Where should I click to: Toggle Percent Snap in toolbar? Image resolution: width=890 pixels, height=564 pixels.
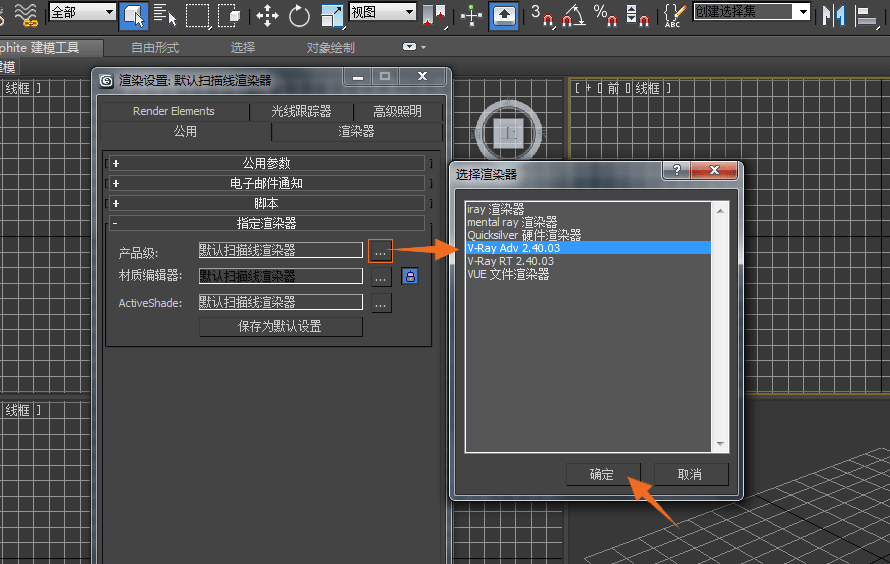tap(605, 14)
